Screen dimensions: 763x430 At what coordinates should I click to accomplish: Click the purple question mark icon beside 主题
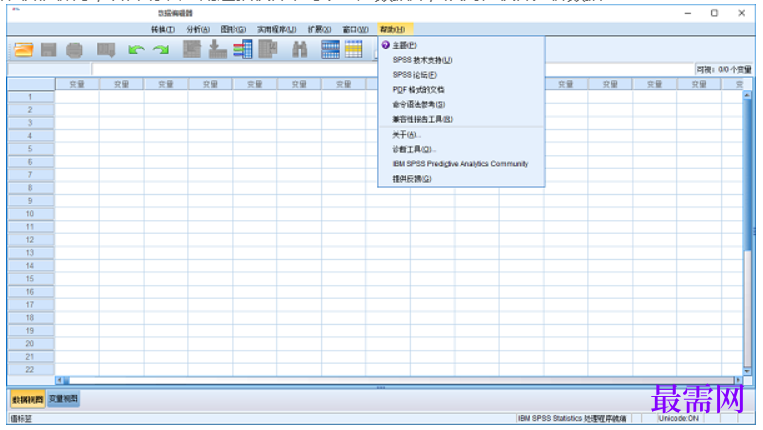tap(385, 45)
